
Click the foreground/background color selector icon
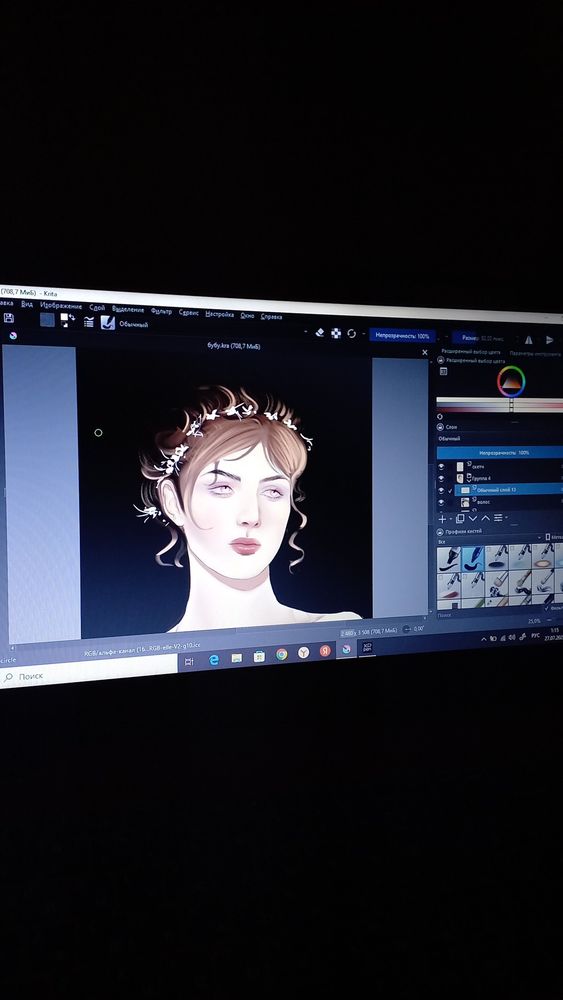[x=68, y=320]
